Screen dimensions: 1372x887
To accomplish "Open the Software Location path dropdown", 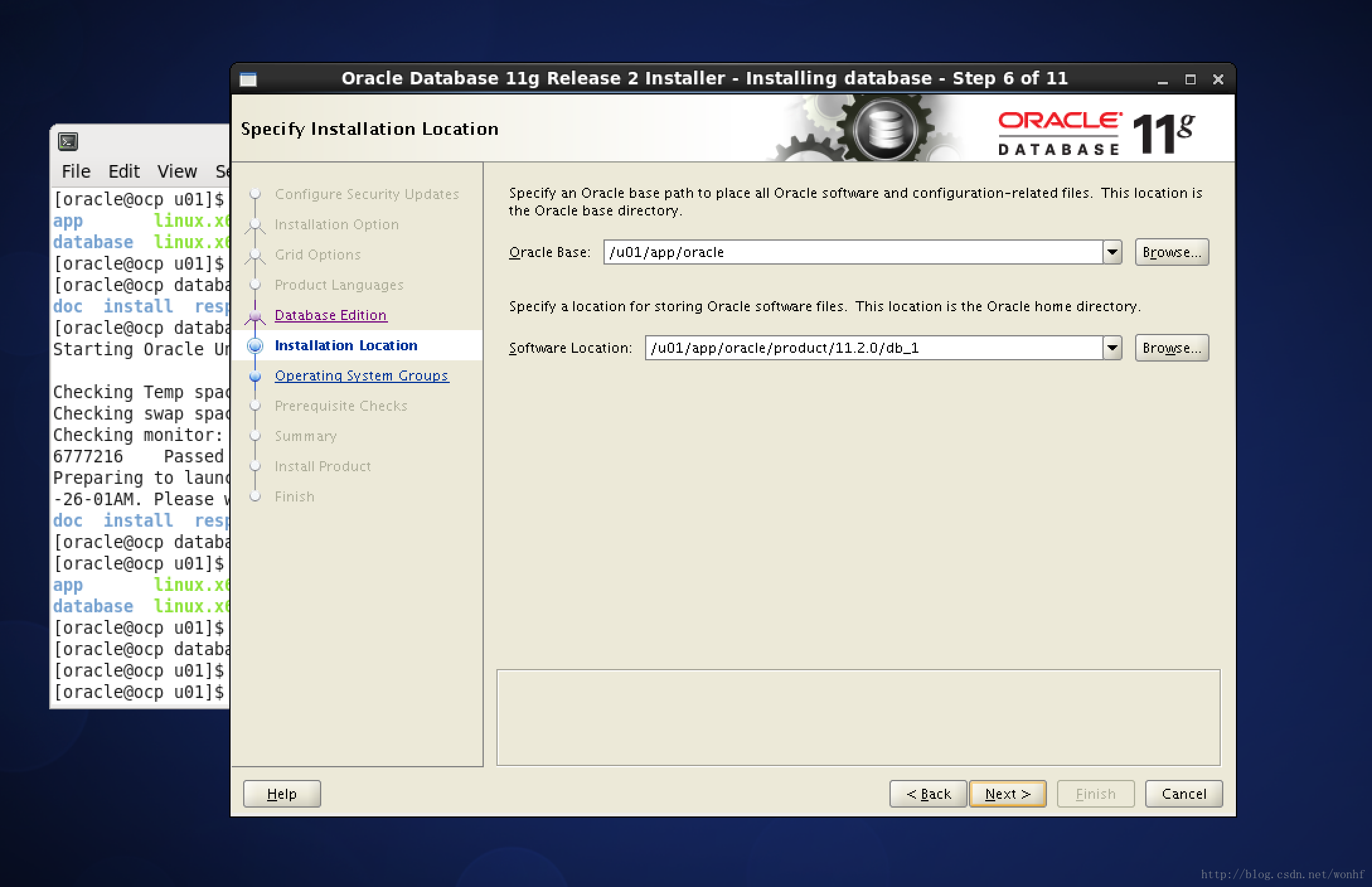I will (1113, 347).
